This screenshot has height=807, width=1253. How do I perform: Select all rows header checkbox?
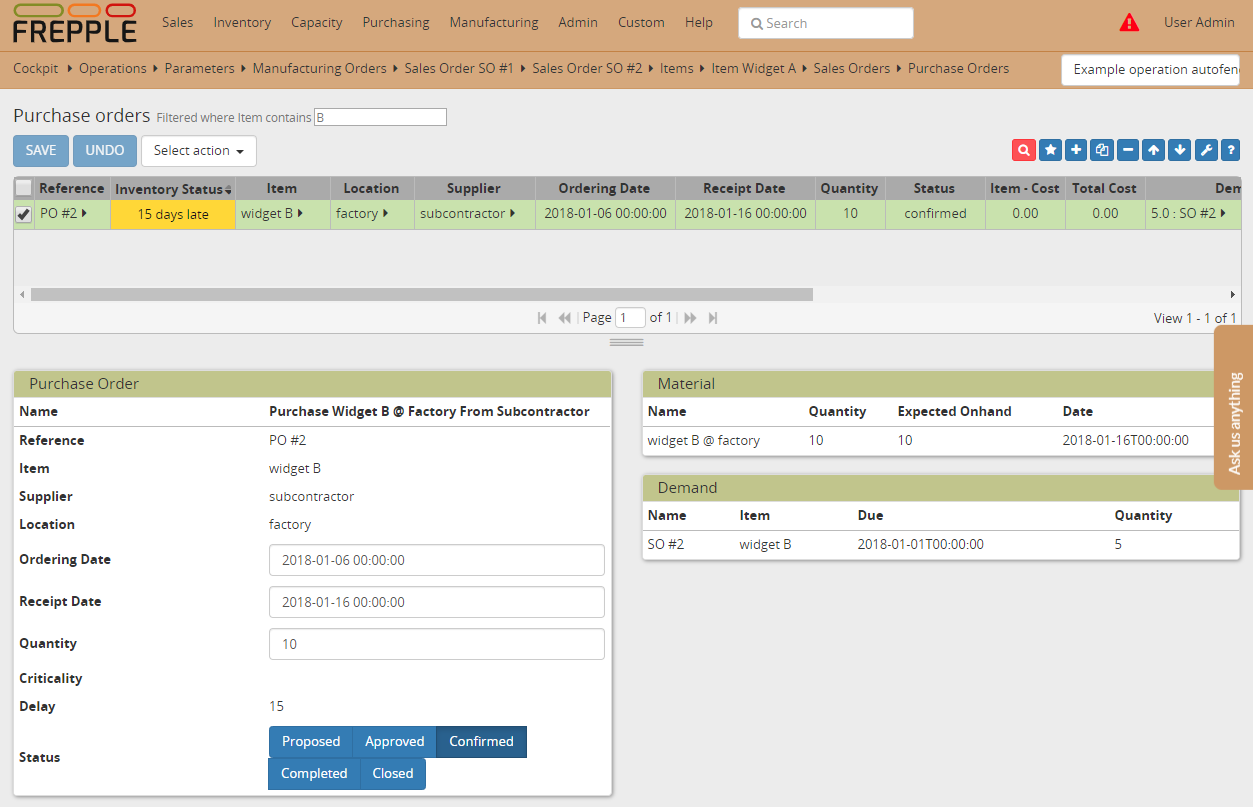(x=22, y=187)
